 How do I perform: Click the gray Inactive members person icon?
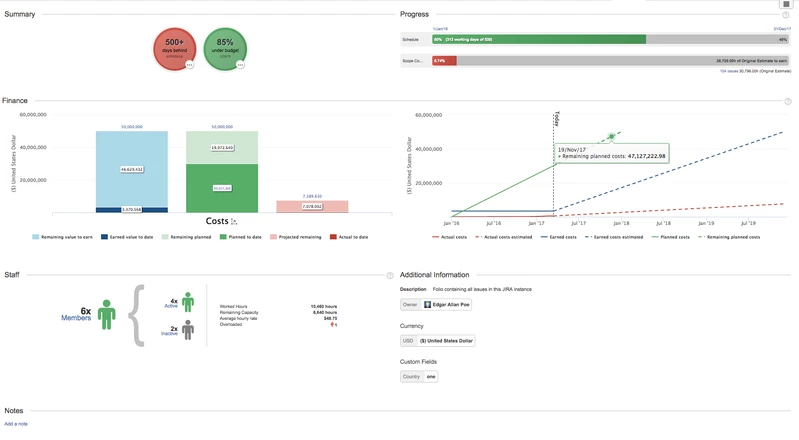pos(187,331)
